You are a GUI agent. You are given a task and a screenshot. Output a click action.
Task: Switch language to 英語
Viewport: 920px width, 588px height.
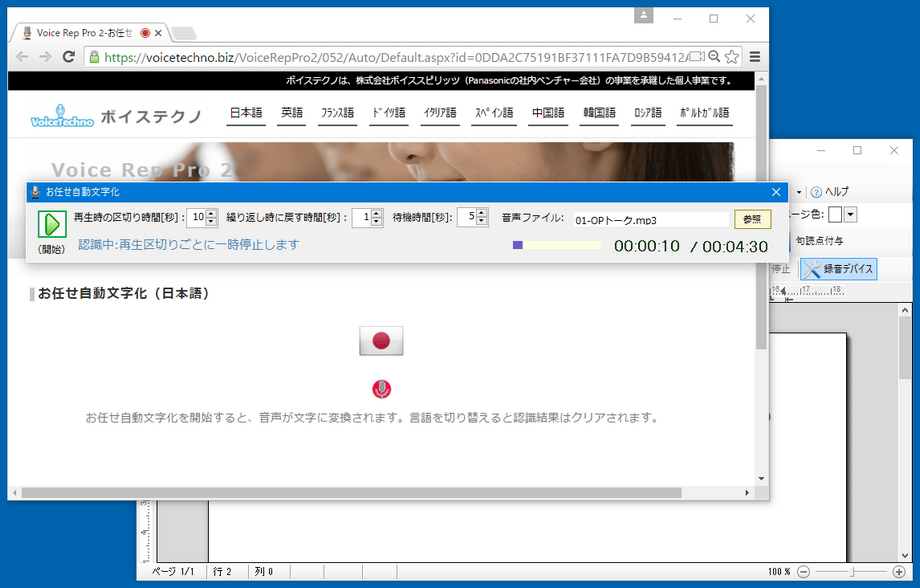(x=292, y=113)
